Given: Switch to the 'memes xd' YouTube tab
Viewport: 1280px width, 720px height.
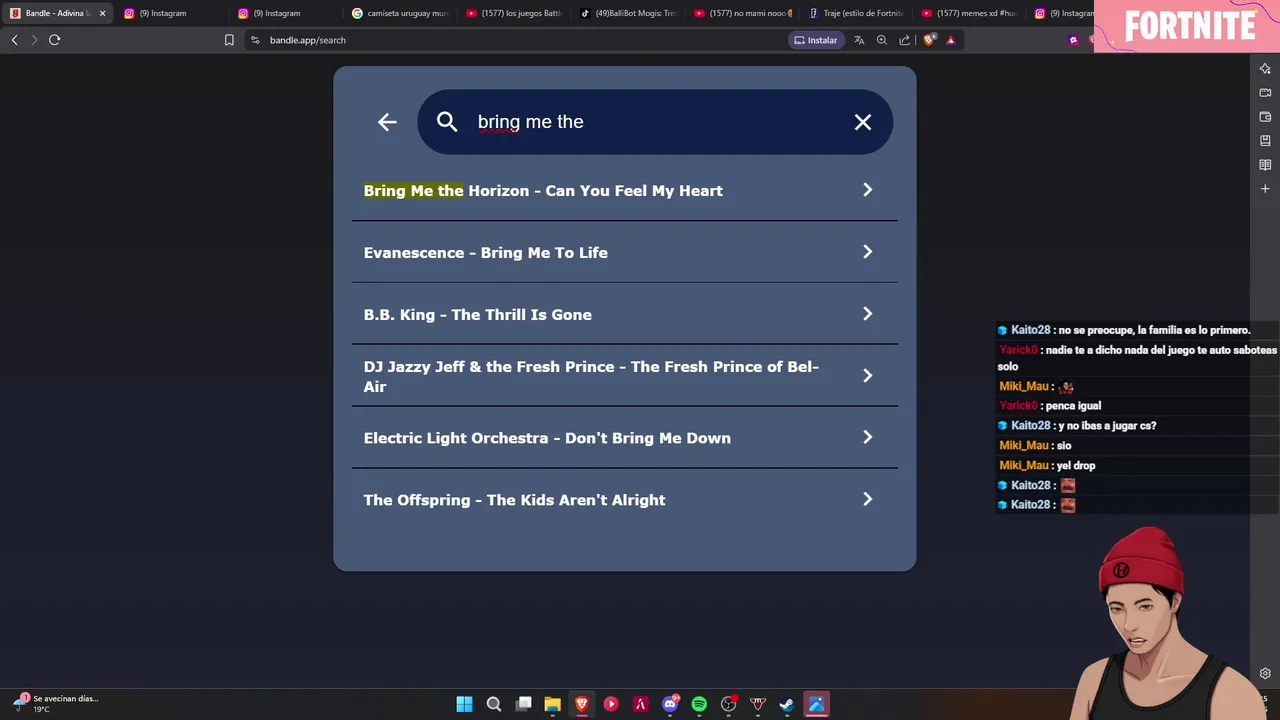Looking at the screenshot, I should pos(970,13).
